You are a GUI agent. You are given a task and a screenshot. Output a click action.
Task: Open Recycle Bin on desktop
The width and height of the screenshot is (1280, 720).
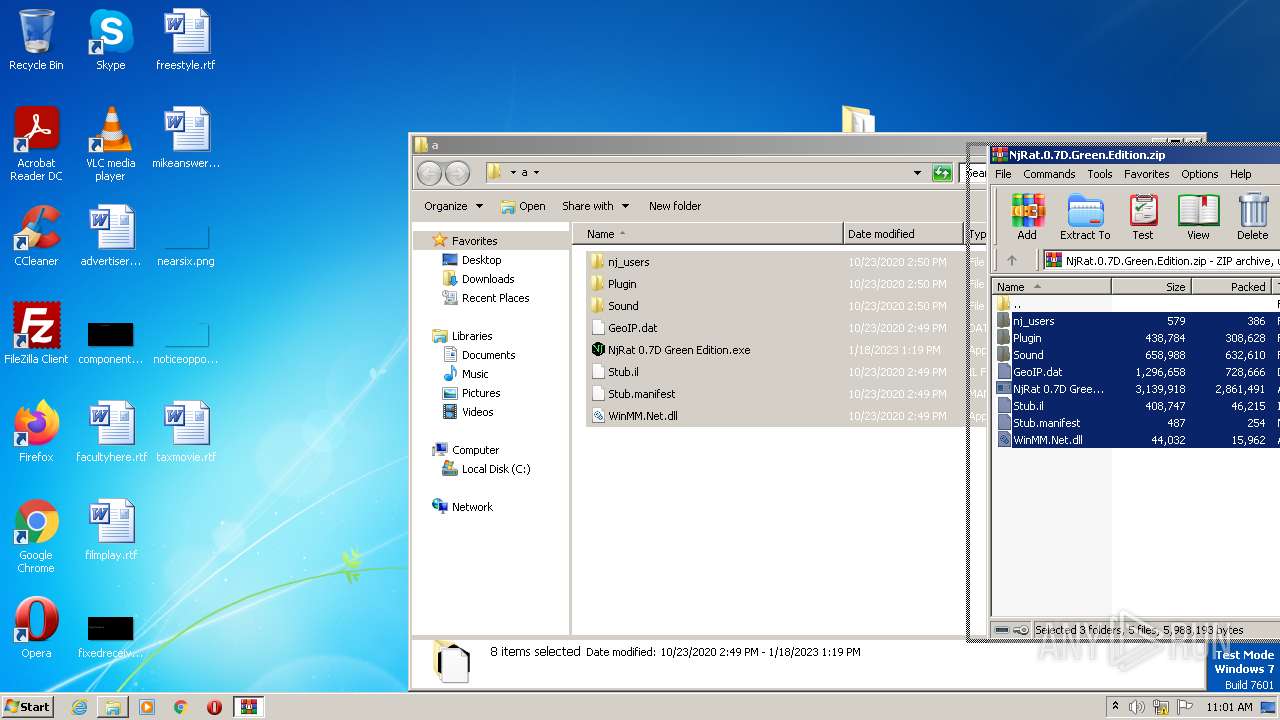(36, 40)
